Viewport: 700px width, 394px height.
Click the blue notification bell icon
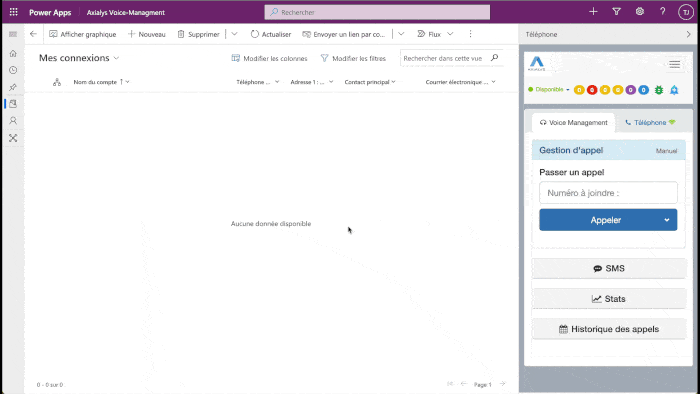pos(674,90)
